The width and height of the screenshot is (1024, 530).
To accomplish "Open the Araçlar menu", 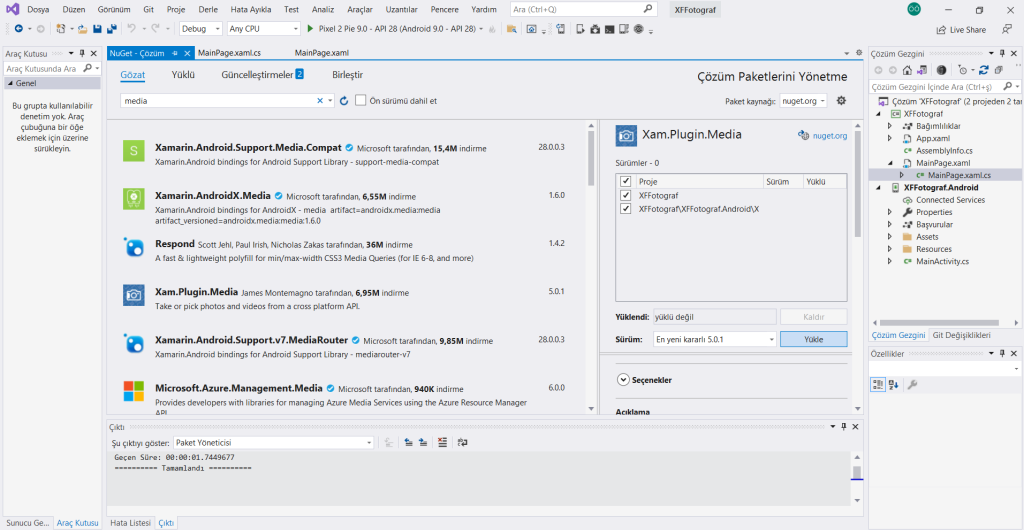I will (359, 9).
